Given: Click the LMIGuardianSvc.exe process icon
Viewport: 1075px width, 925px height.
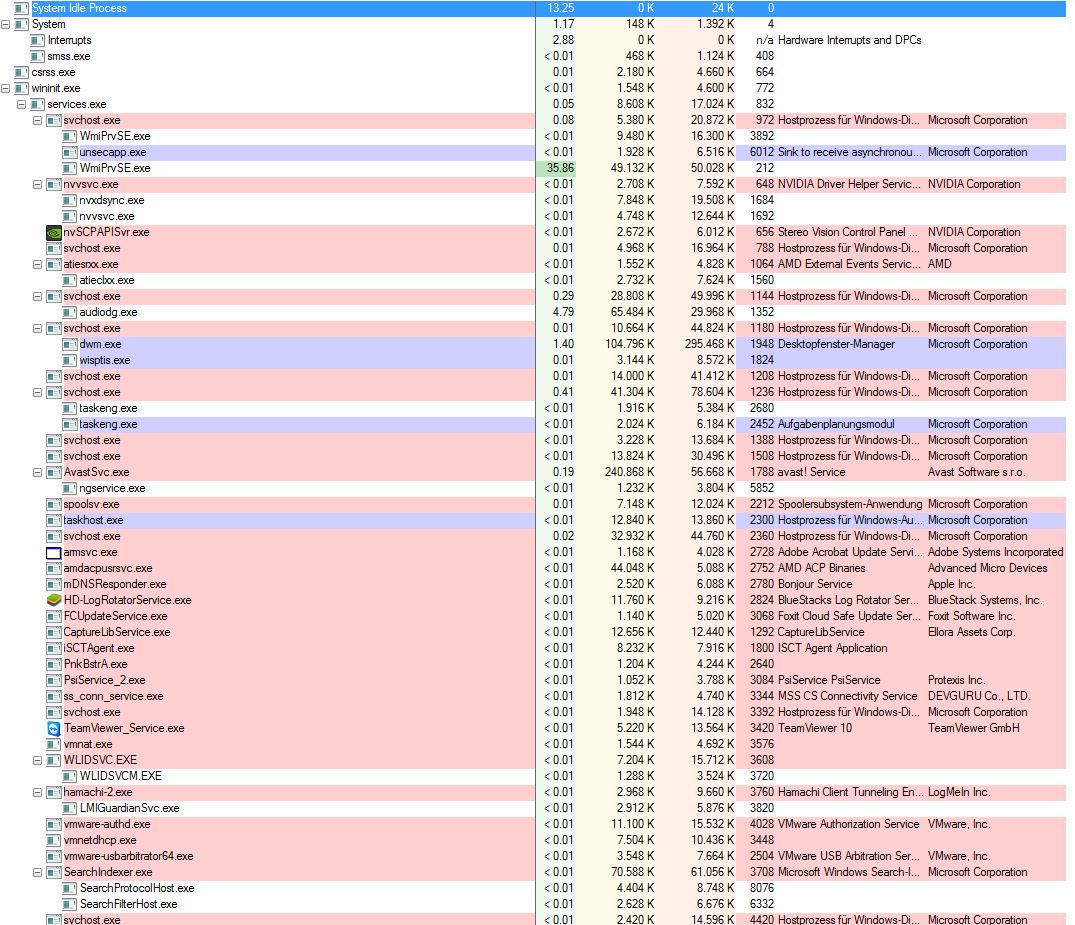Looking at the screenshot, I should point(69,808).
